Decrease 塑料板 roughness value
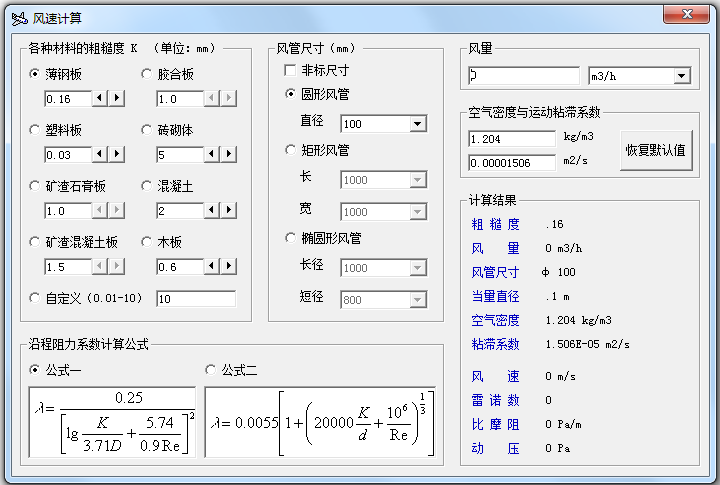Viewport: 720px width, 485px height. click(x=100, y=154)
